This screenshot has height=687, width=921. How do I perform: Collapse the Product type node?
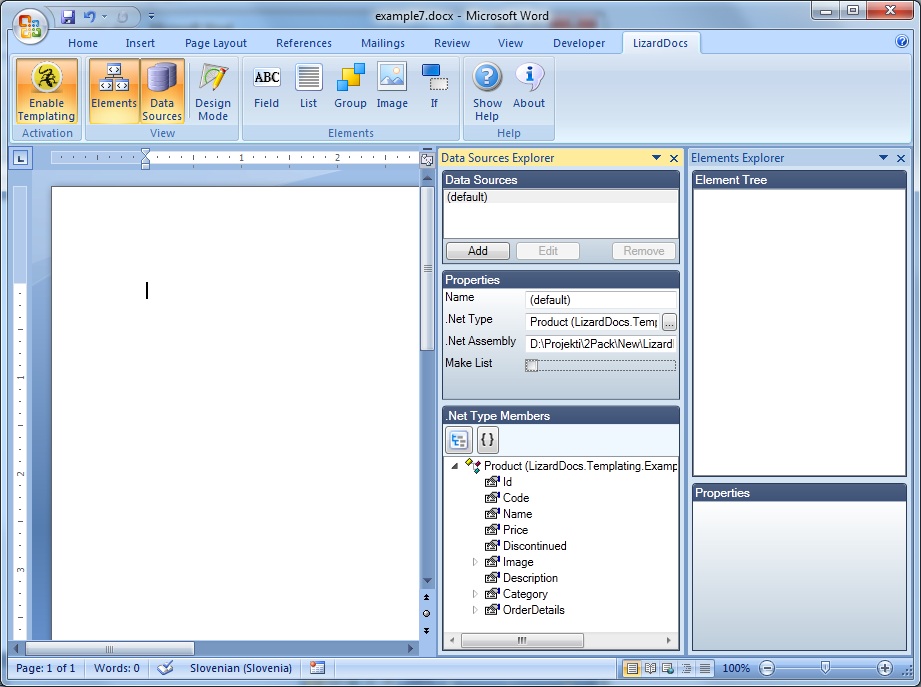click(x=455, y=466)
